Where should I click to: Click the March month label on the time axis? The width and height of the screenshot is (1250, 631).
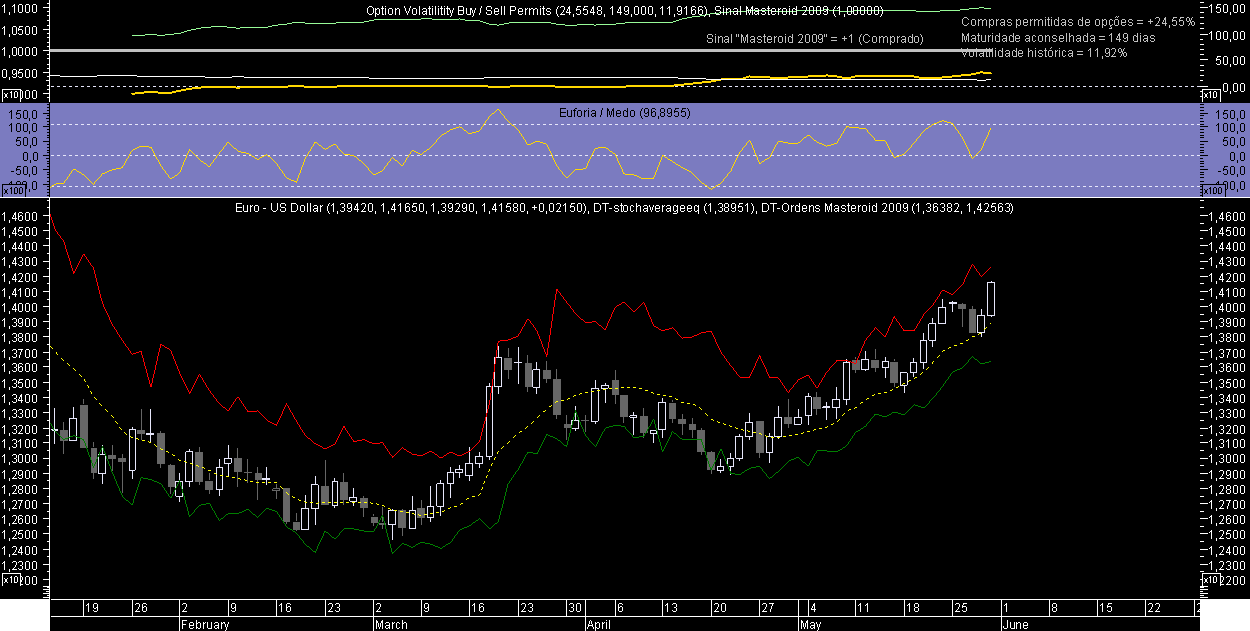[390, 624]
